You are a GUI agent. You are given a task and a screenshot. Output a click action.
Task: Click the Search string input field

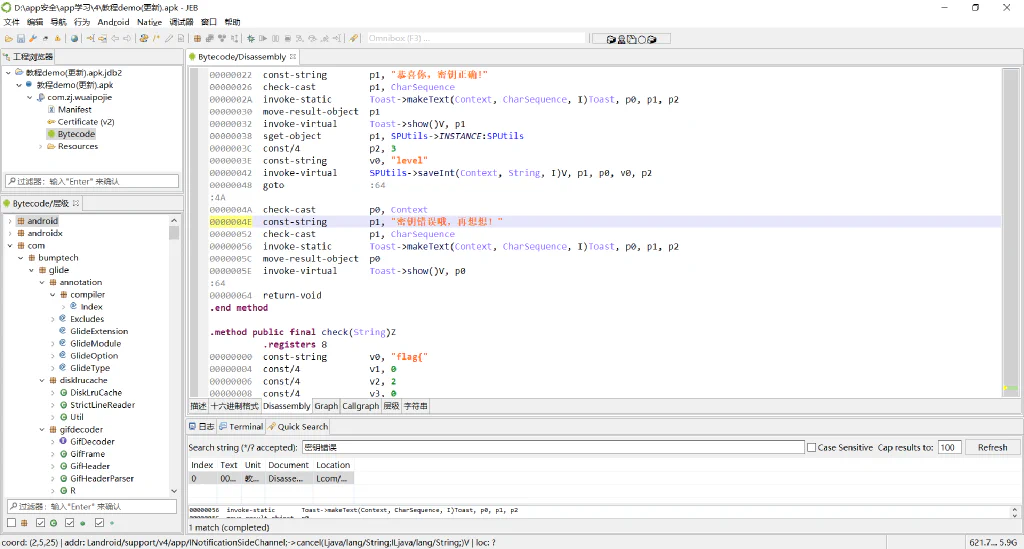552,448
